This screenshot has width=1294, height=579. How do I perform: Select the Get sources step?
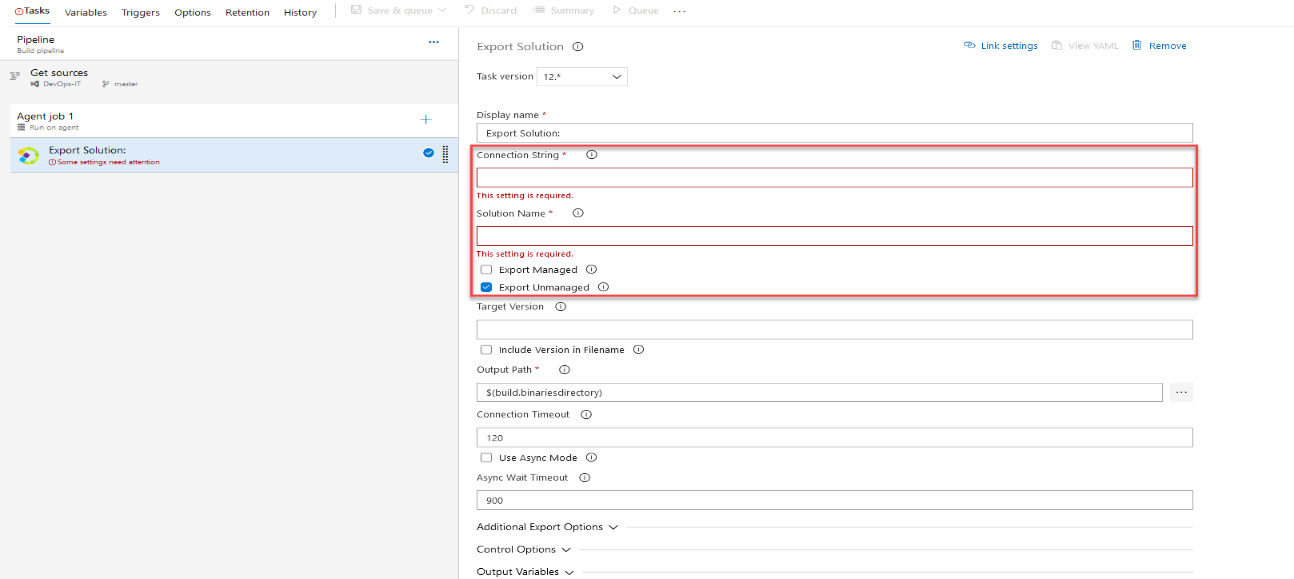point(228,78)
